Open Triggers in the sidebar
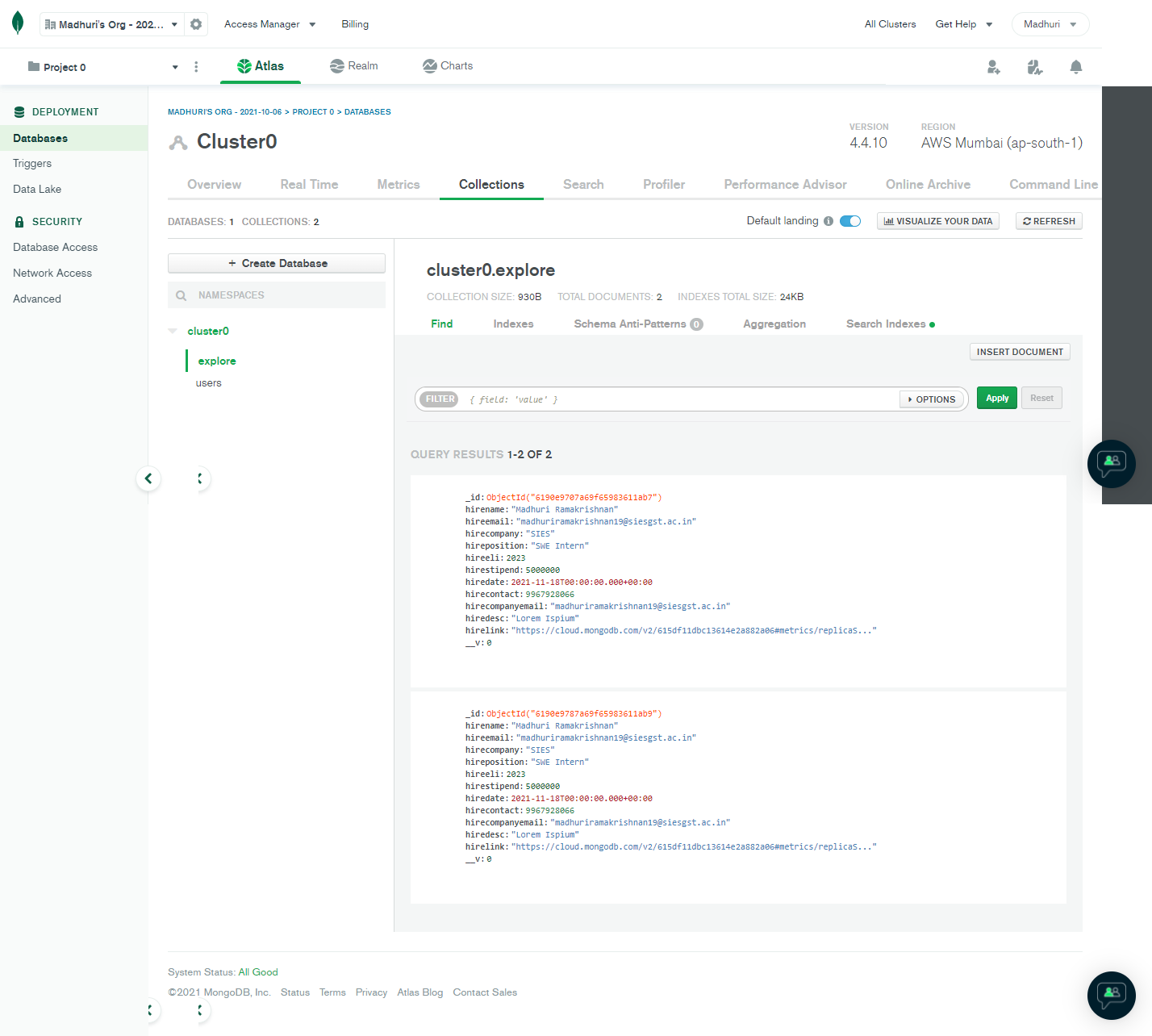 pos(32,164)
